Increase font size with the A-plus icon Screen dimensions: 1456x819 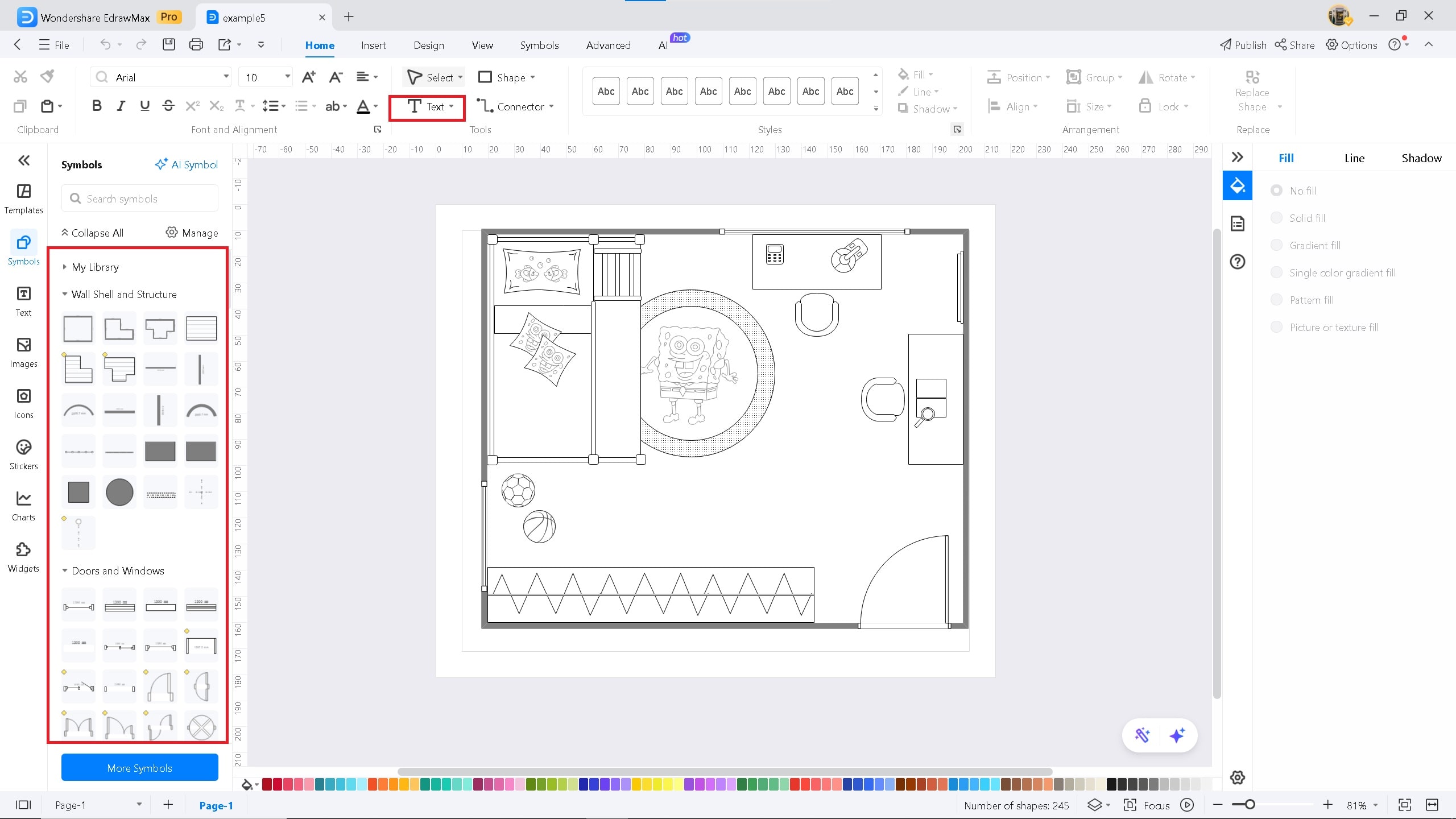click(x=308, y=77)
